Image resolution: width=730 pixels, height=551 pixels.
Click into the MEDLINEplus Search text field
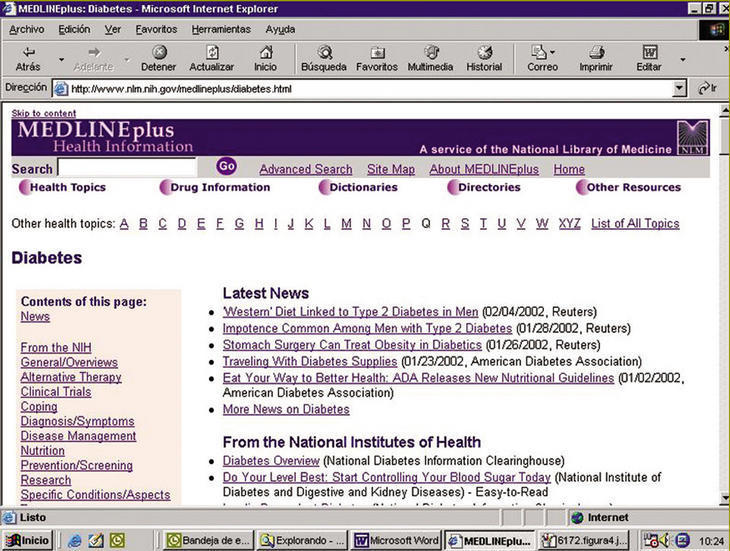coord(126,168)
